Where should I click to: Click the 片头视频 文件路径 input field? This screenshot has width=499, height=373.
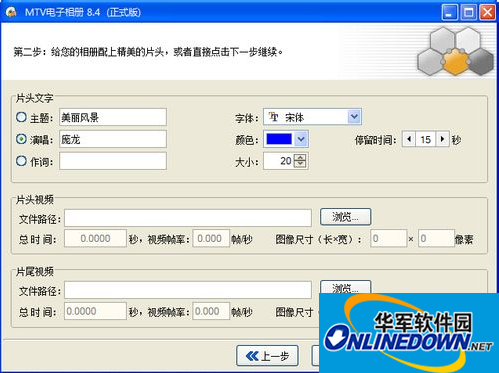click(x=188, y=218)
